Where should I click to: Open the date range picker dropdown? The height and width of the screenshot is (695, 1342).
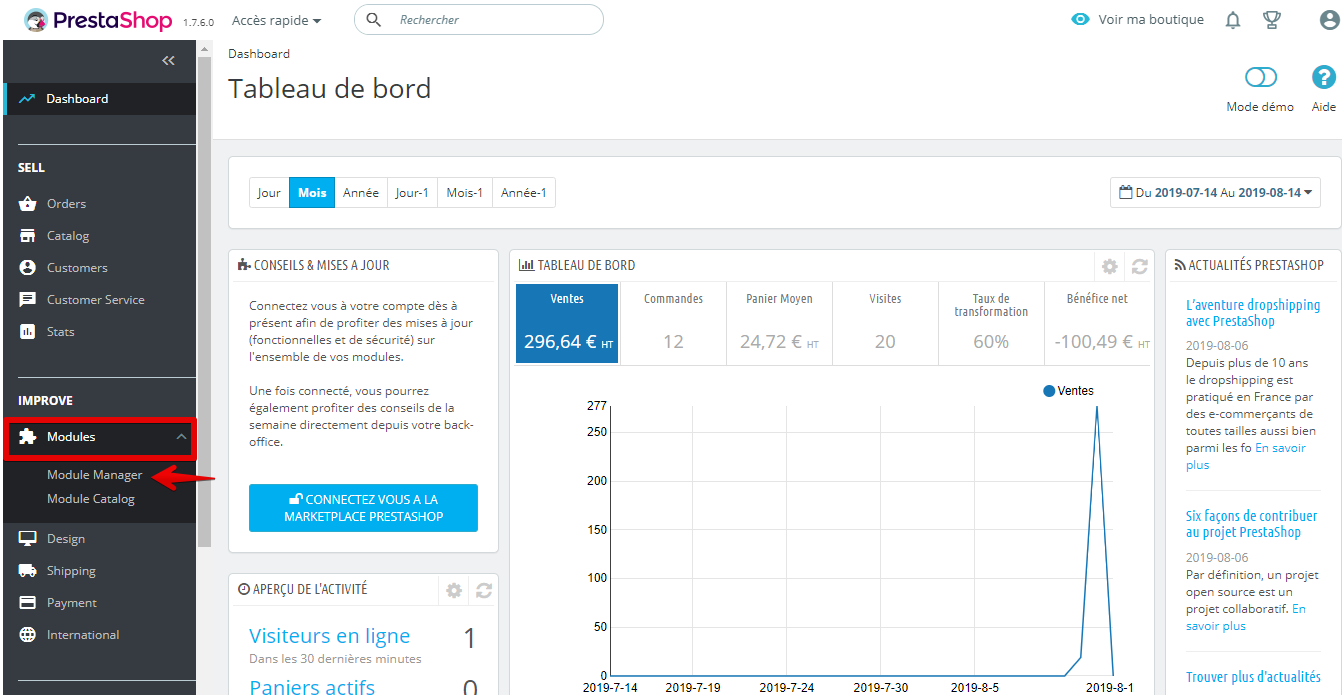[x=1215, y=193]
